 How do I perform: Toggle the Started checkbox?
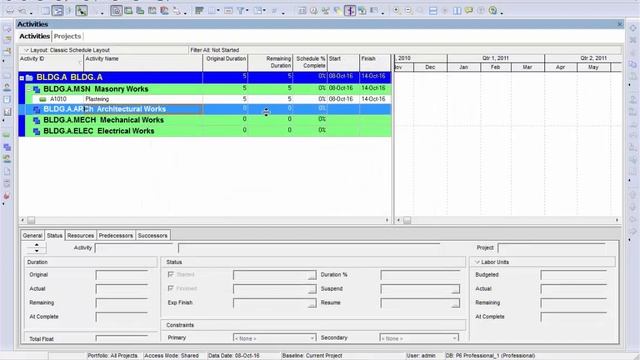171,274
